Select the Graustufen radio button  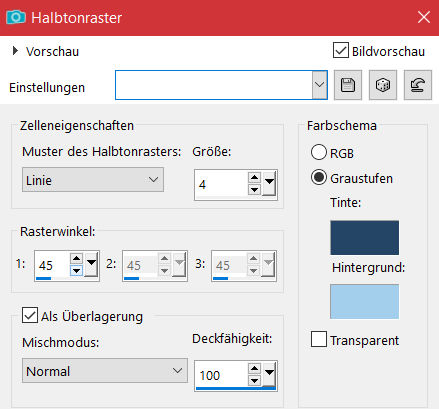coord(319,177)
